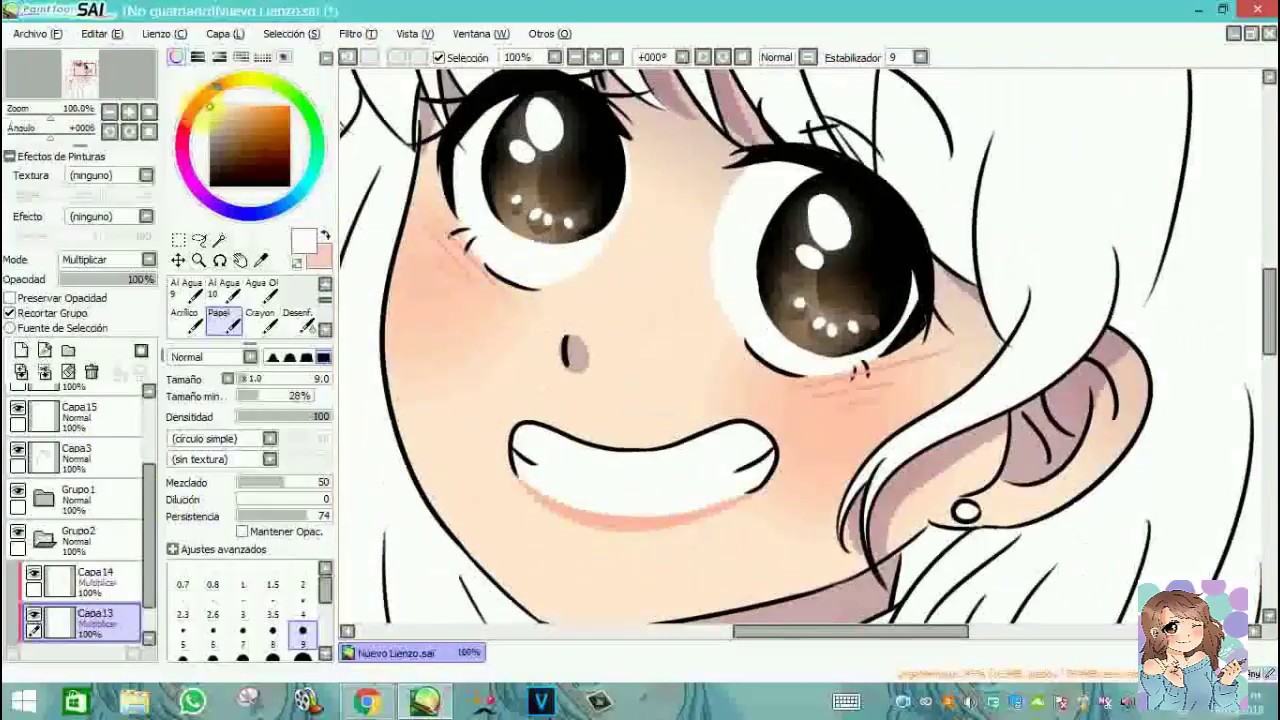This screenshot has height=720, width=1280.
Task: Swap foreground and background colors
Action: tap(325, 235)
